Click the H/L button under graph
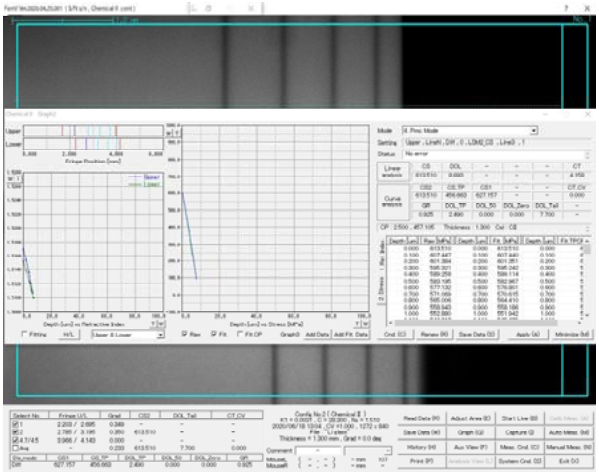The height and width of the screenshot is (472, 599). 69,335
